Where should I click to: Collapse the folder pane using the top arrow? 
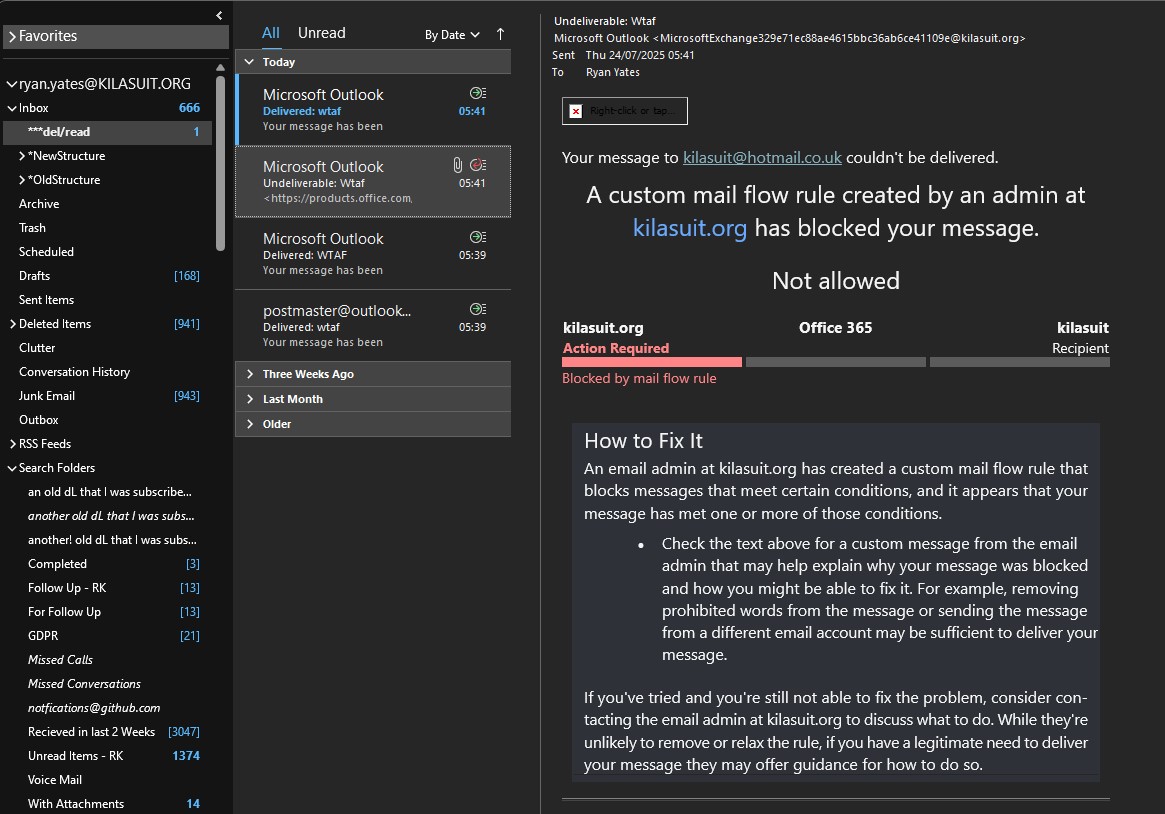(x=219, y=15)
